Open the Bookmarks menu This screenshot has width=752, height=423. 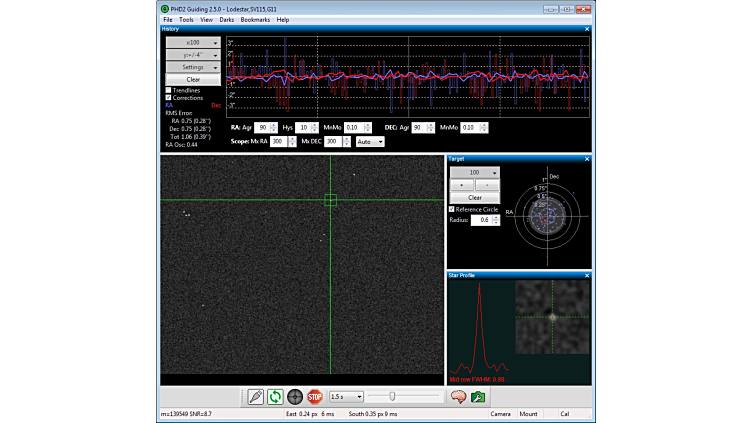coord(255,19)
